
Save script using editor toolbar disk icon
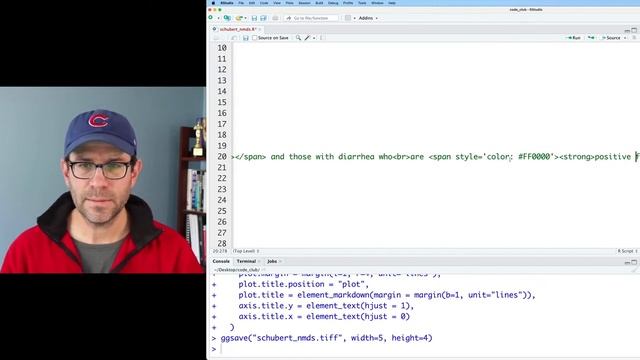click(245, 38)
